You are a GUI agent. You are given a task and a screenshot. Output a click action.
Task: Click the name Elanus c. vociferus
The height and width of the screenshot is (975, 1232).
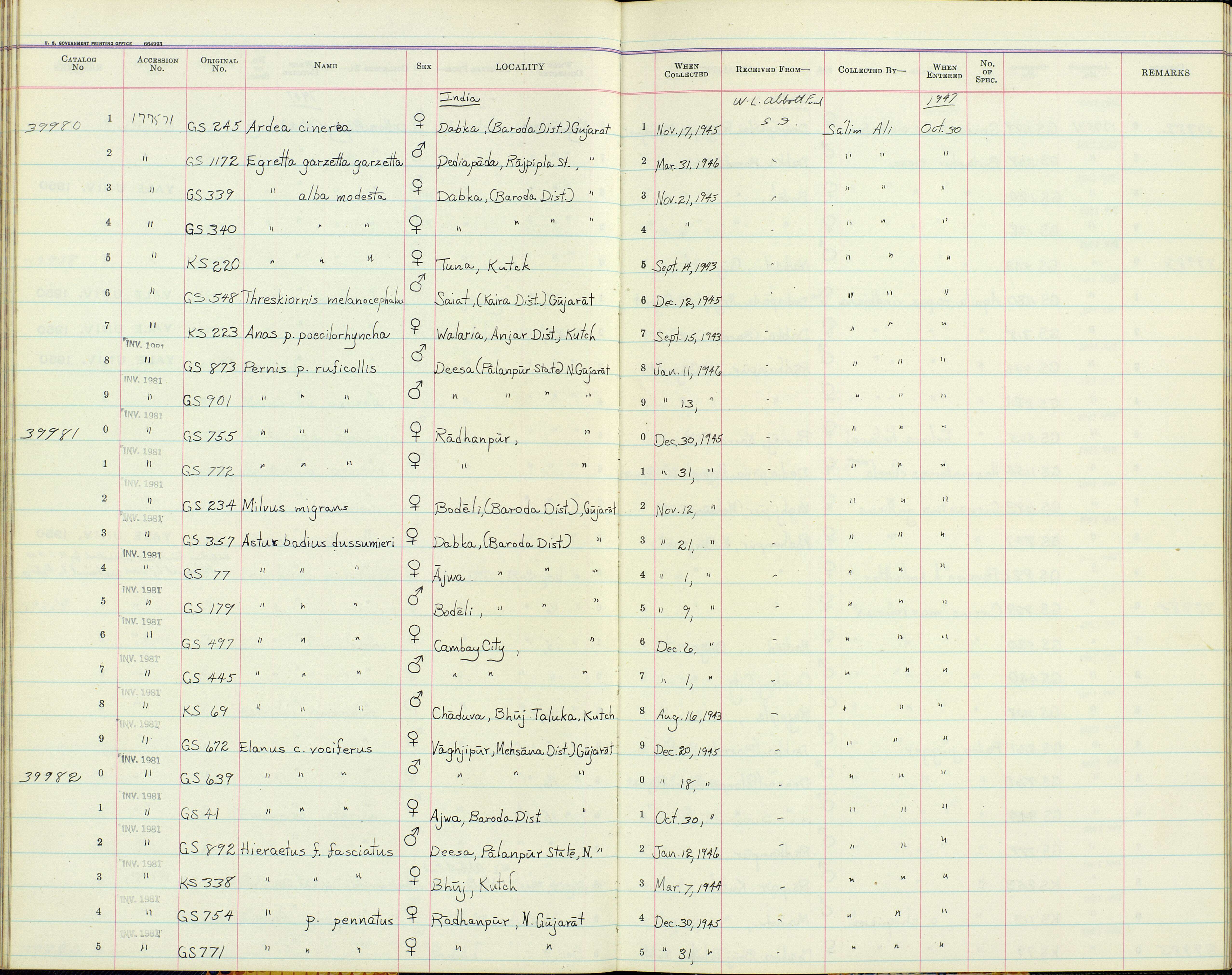coord(306,748)
